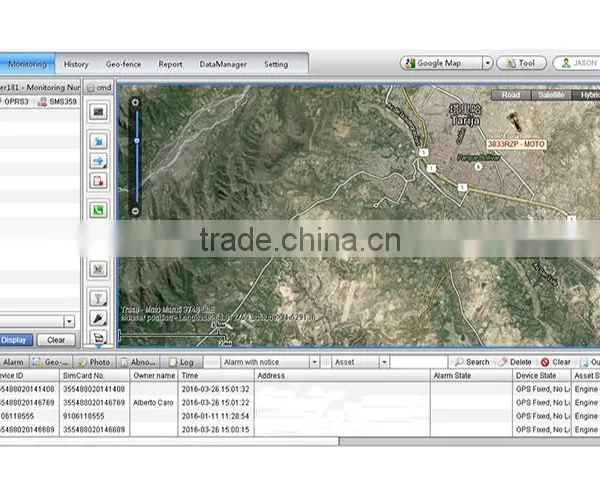Select the time cell 2016-01-11 11:28:54
This screenshot has height=500, width=600.
(216, 416)
